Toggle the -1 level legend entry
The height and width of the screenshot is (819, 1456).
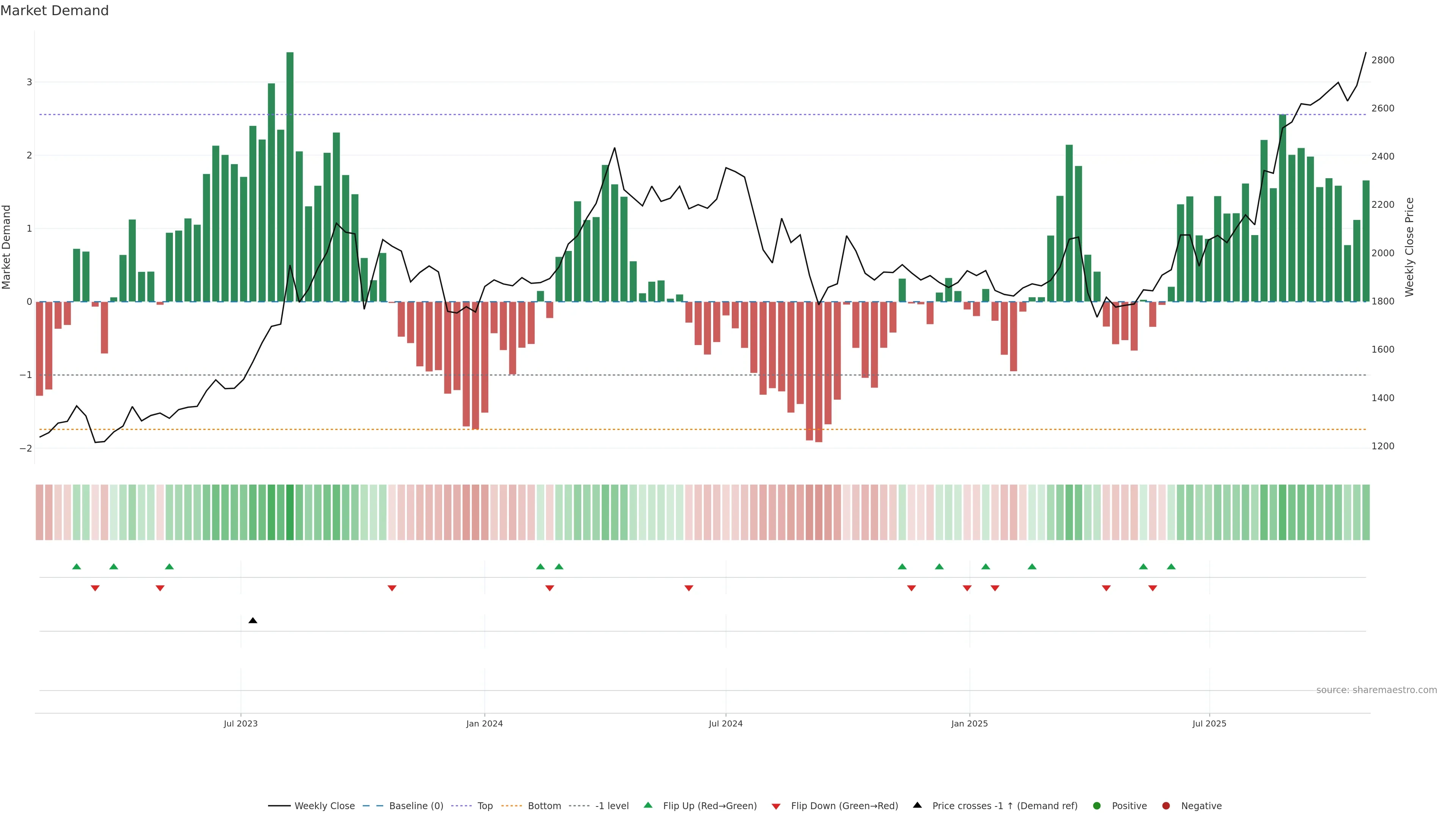coord(612,805)
